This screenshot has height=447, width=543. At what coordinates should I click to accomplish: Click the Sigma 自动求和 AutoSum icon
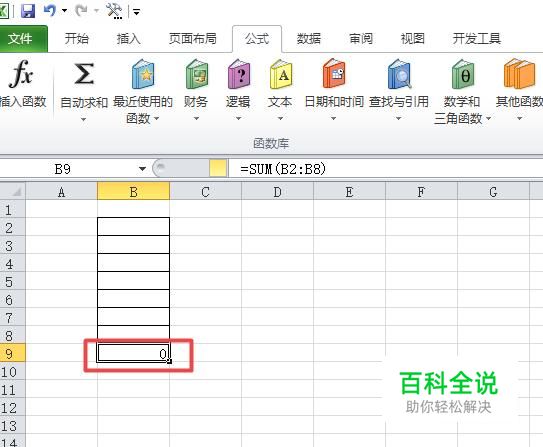(x=84, y=73)
